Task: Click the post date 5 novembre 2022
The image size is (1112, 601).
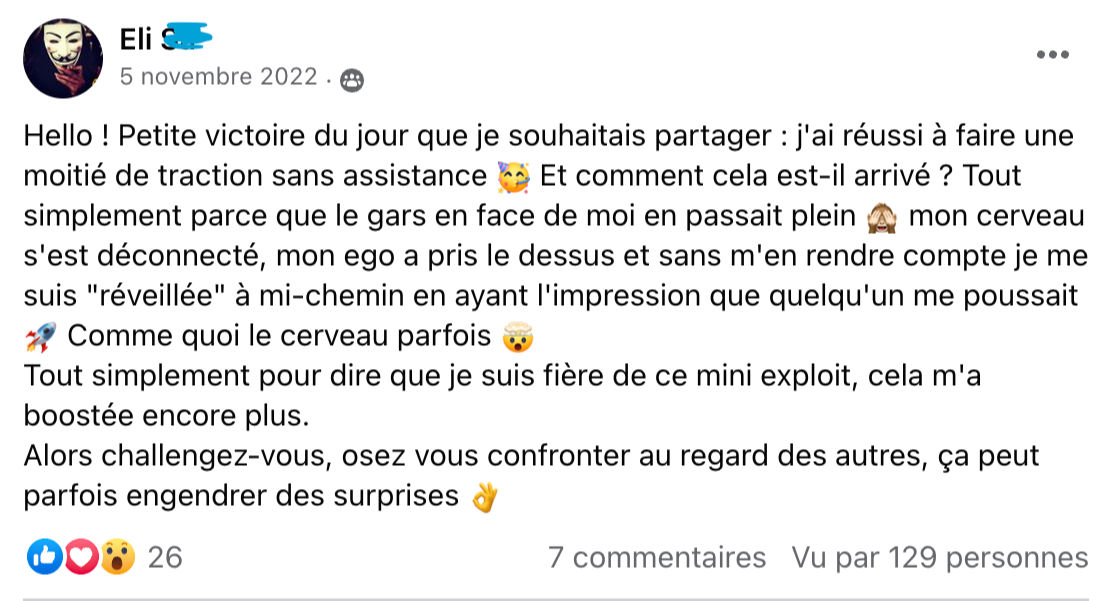Action: coord(218,77)
